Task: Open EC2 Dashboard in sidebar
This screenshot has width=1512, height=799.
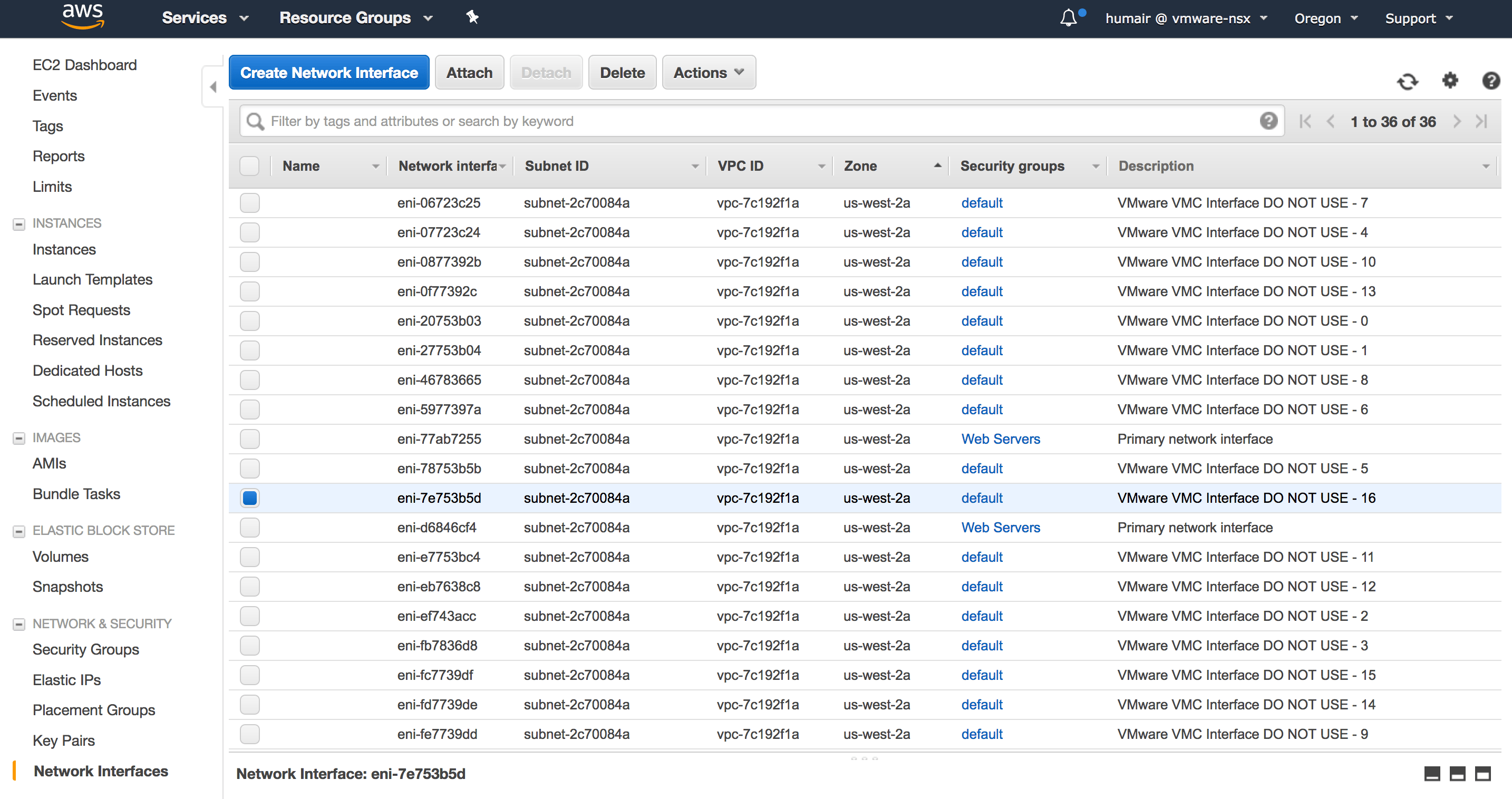Action: 84,65
